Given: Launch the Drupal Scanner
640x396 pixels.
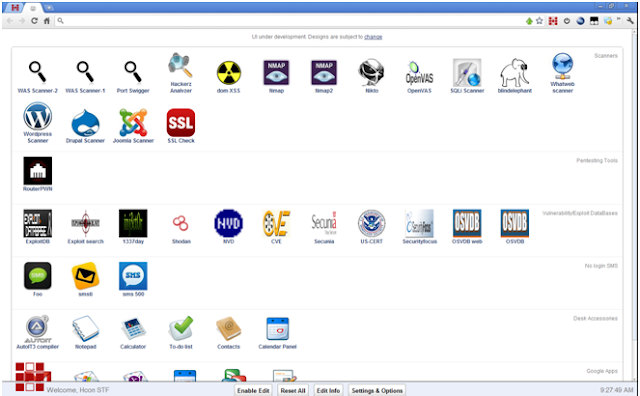Looking at the screenshot, I should pos(85,122).
